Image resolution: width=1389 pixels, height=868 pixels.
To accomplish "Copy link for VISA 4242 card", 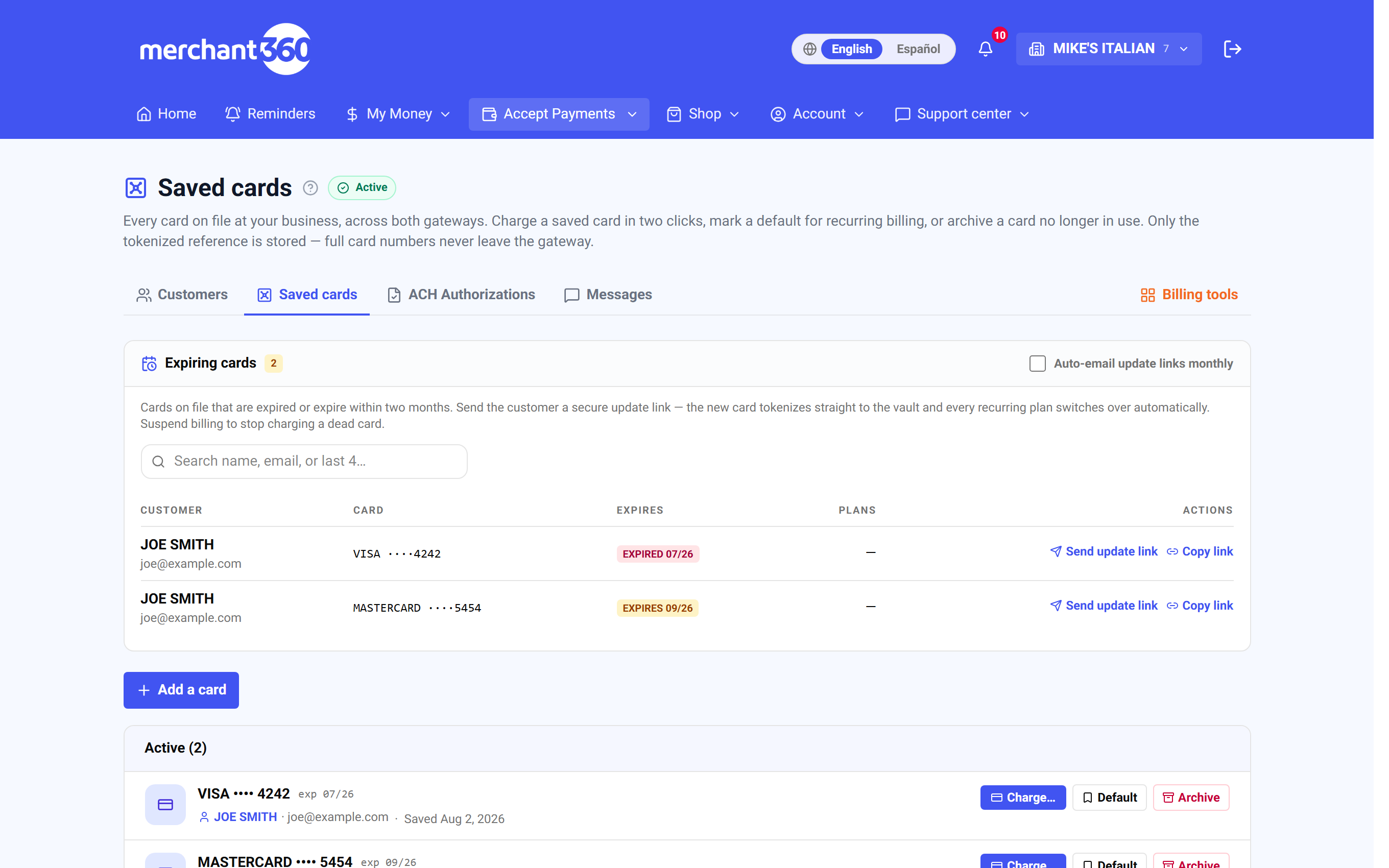I will [x=1200, y=551].
